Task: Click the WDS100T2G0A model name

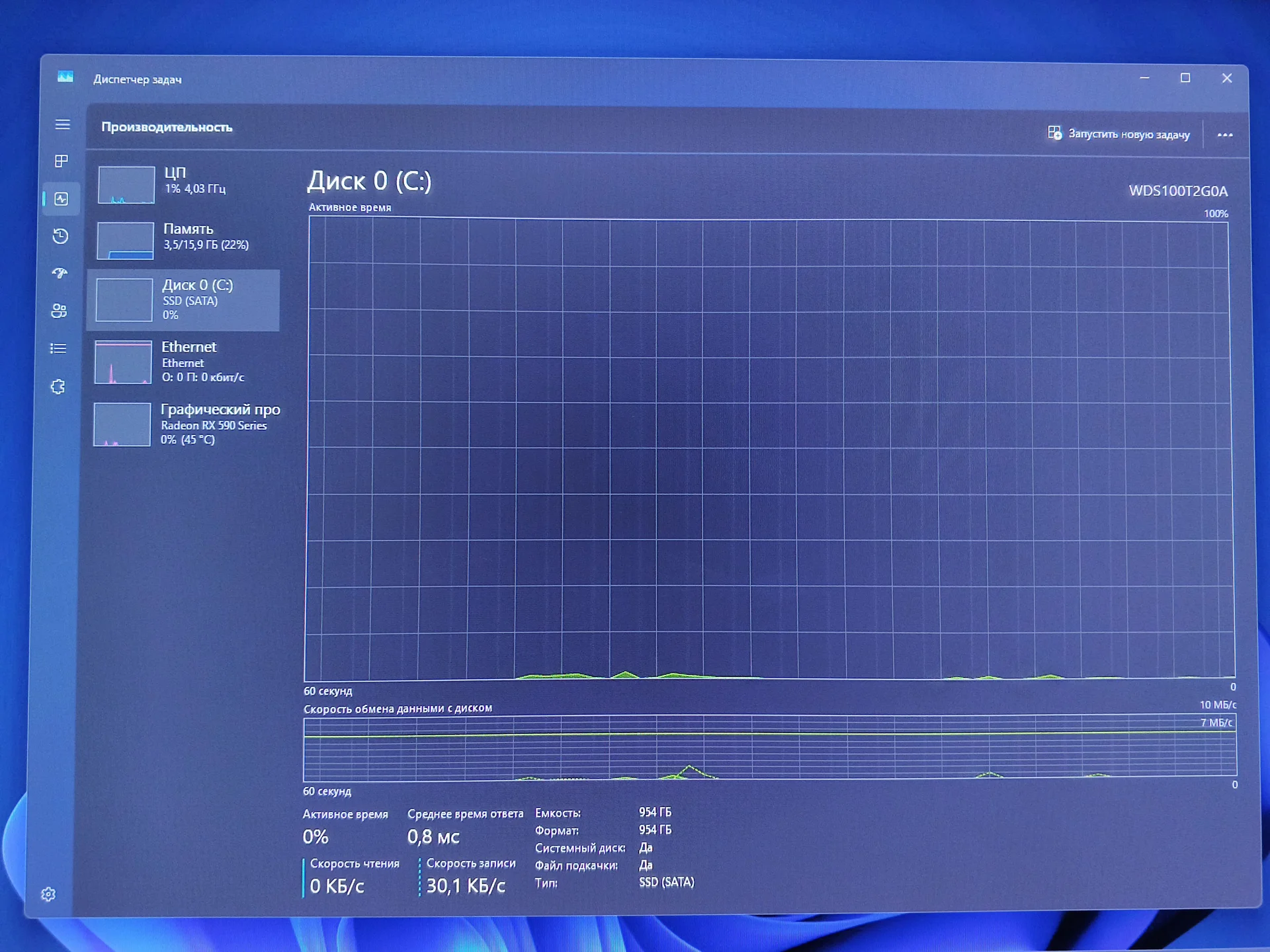Action: click(x=1178, y=191)
